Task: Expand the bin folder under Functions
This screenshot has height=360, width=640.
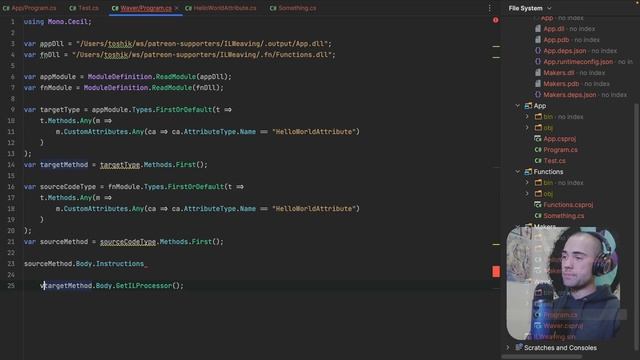Action: [x=527, y=183]
